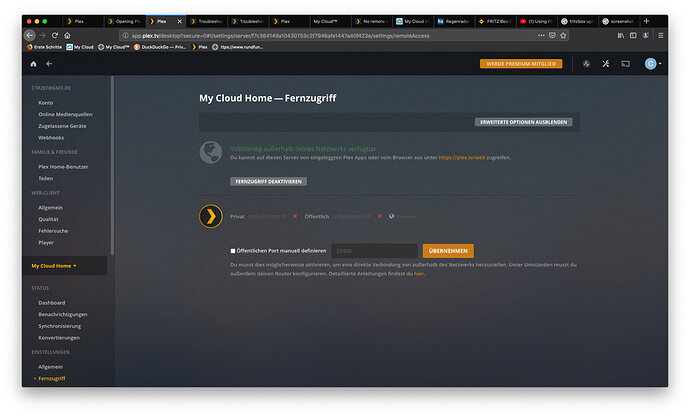690x416 pixels.
Task: Open Plex Home-Benutzer settings
Action: pyautogui.click(x=63, y=167)
